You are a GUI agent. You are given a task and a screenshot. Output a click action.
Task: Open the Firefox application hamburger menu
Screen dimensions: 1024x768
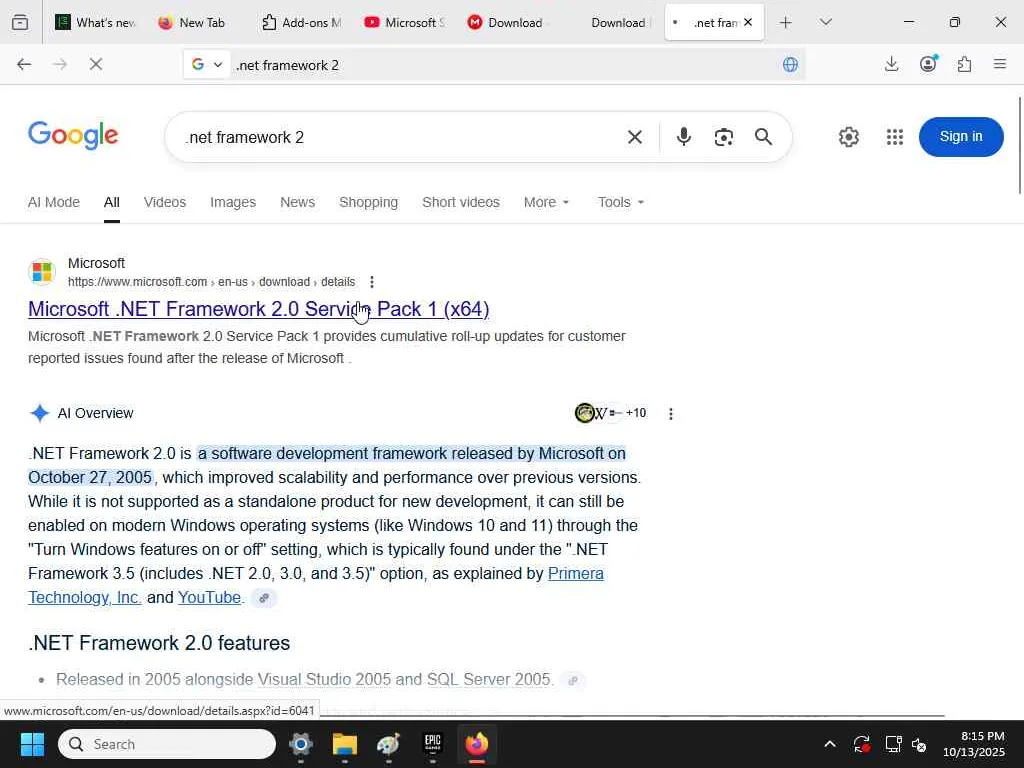(x=999, y=64)
